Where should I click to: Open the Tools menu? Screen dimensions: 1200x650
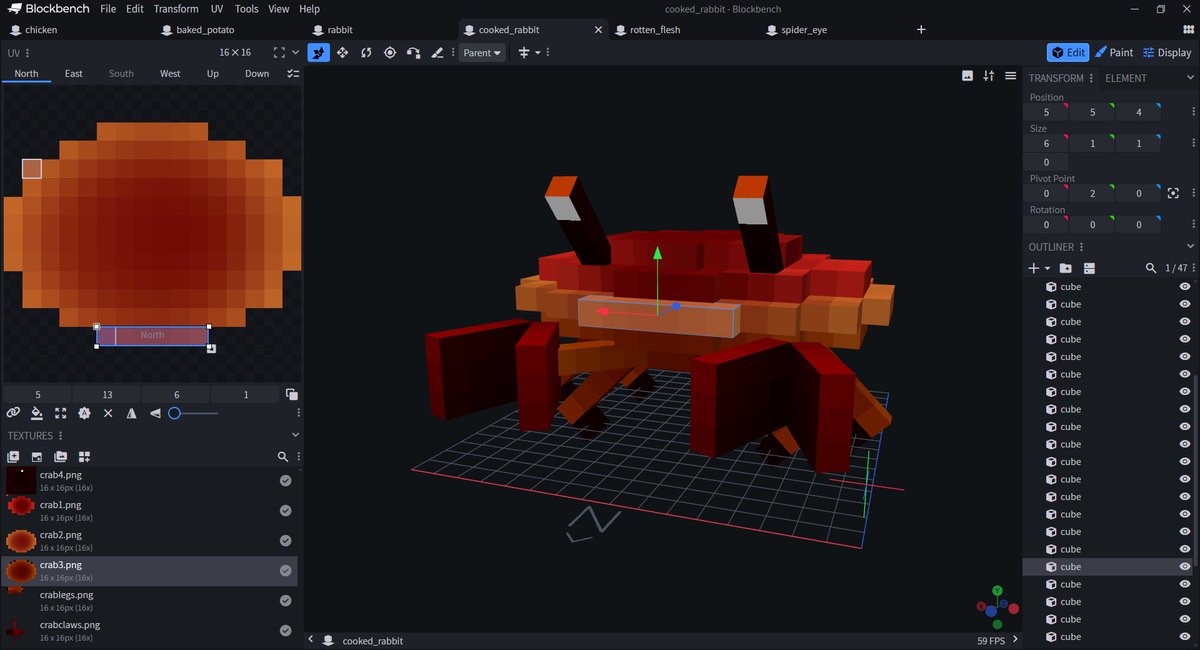[246, 8]
